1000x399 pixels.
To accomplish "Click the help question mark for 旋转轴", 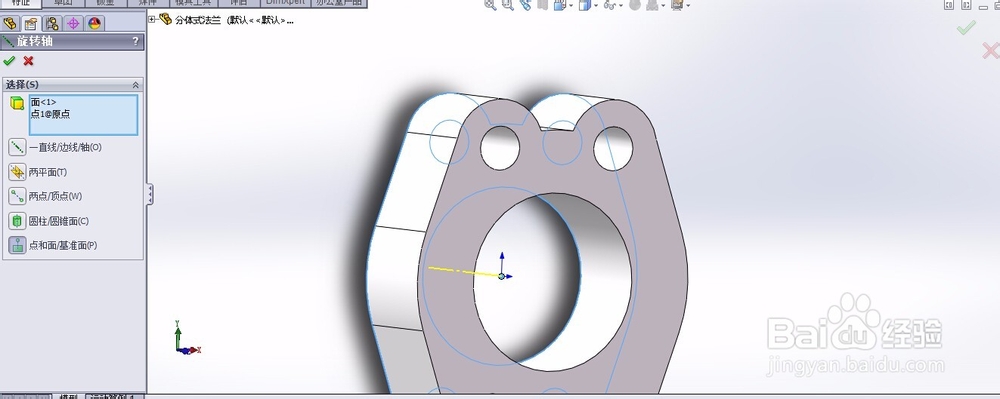I will point(135,41).
